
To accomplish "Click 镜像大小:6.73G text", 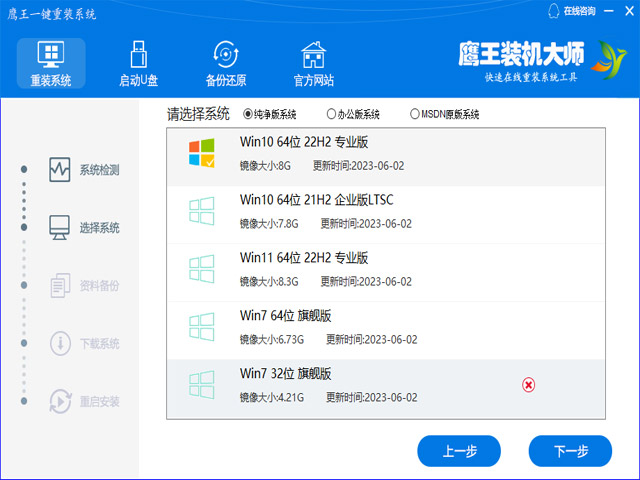I will [x=272, y=340].
